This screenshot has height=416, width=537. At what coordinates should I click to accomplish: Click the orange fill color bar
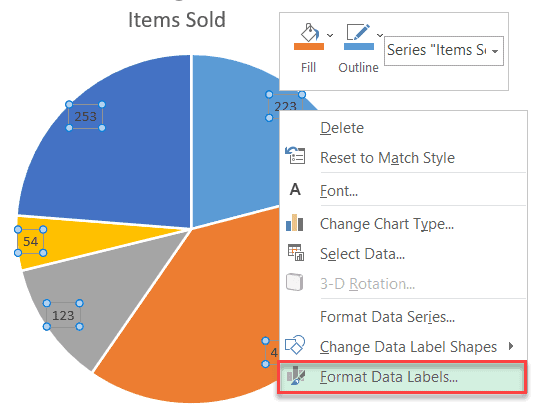click(309, 47)
